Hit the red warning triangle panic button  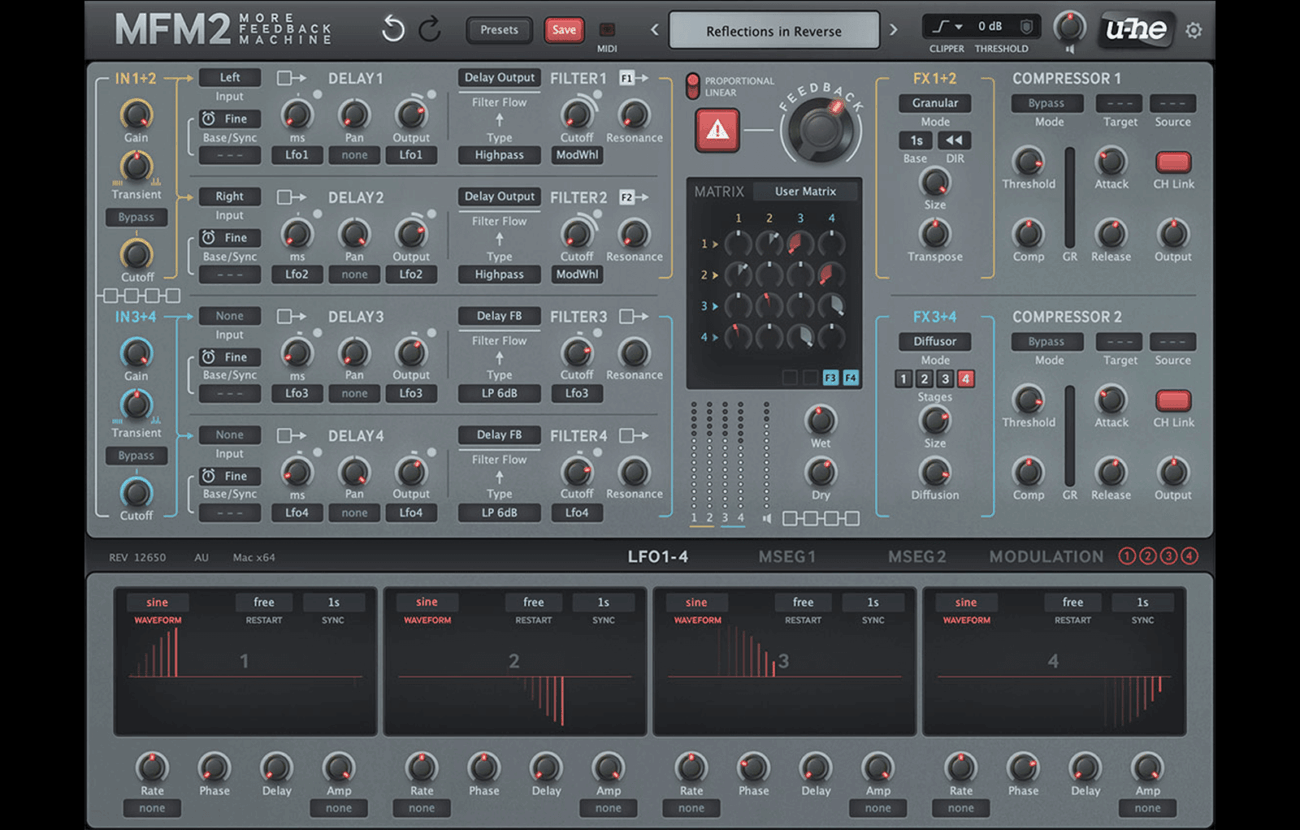coord(717,130)
